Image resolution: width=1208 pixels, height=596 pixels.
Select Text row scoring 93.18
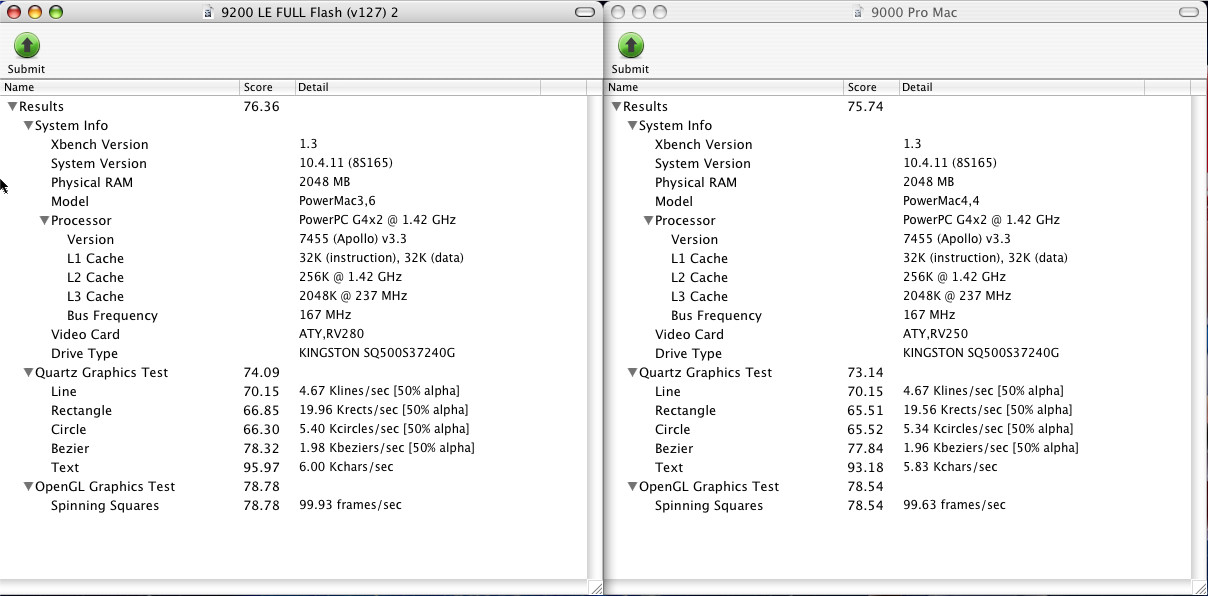(x=898, y=467)
